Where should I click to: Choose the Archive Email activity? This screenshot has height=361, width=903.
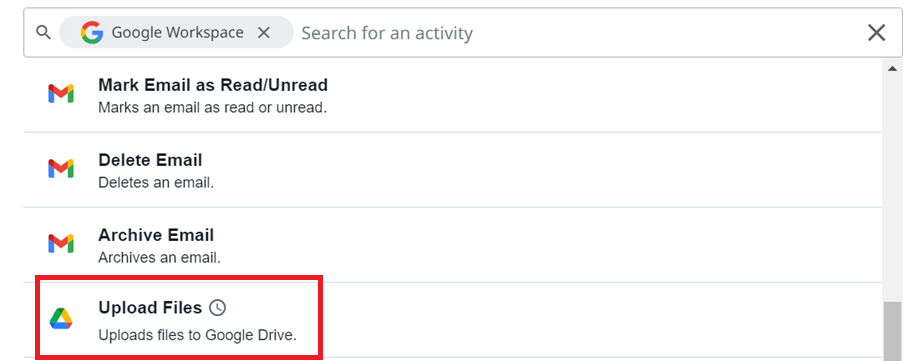(453, 245)
